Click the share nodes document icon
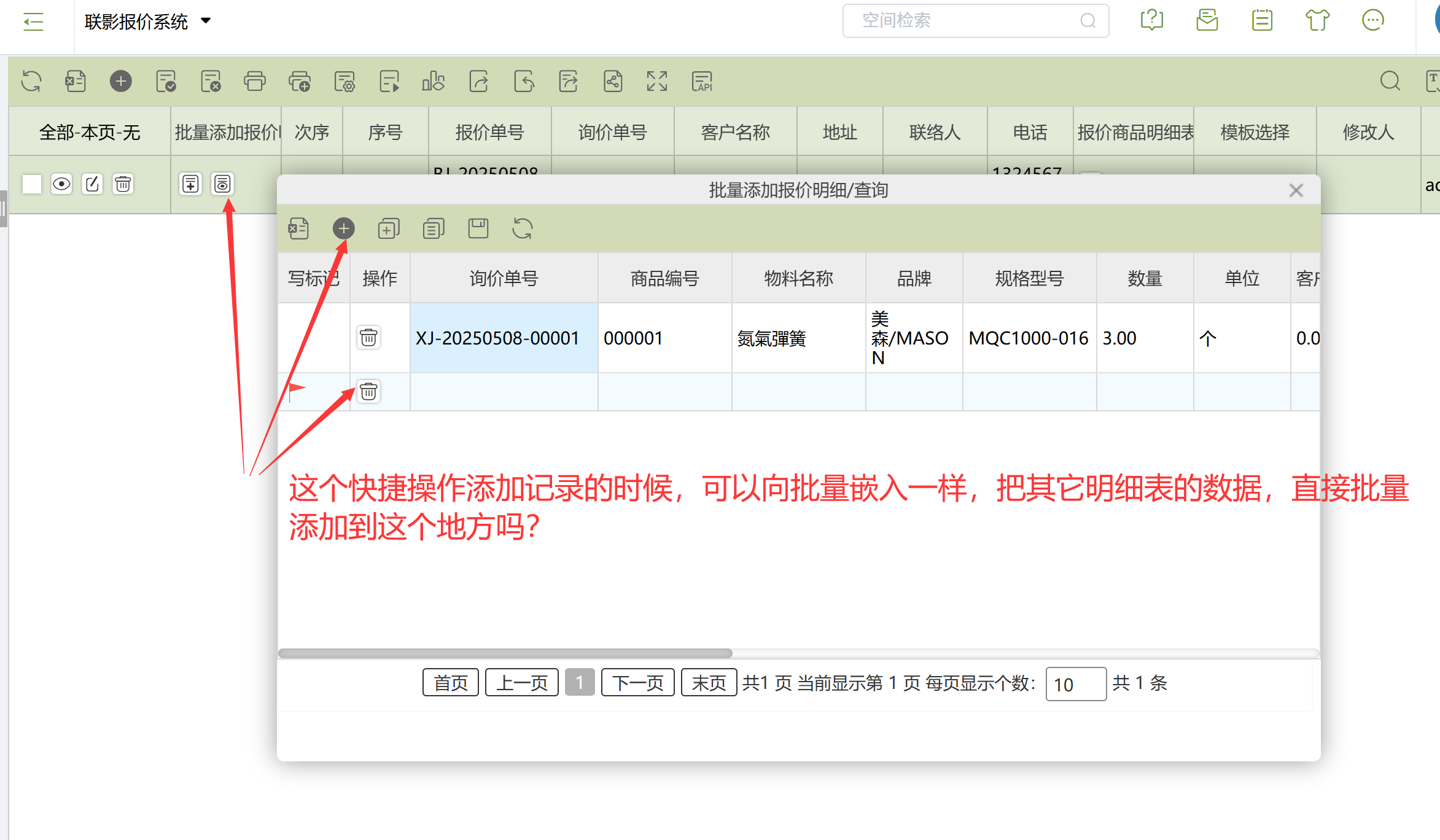This screenshot has width=1440, height=840. pyautogui.click(x=613, y=81)
